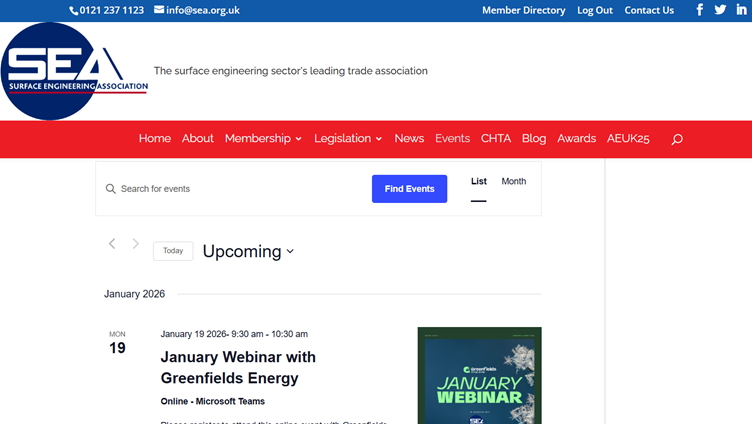752x424 pixels.
Task: Open the Facebook social icon
Action: [700, 10]
